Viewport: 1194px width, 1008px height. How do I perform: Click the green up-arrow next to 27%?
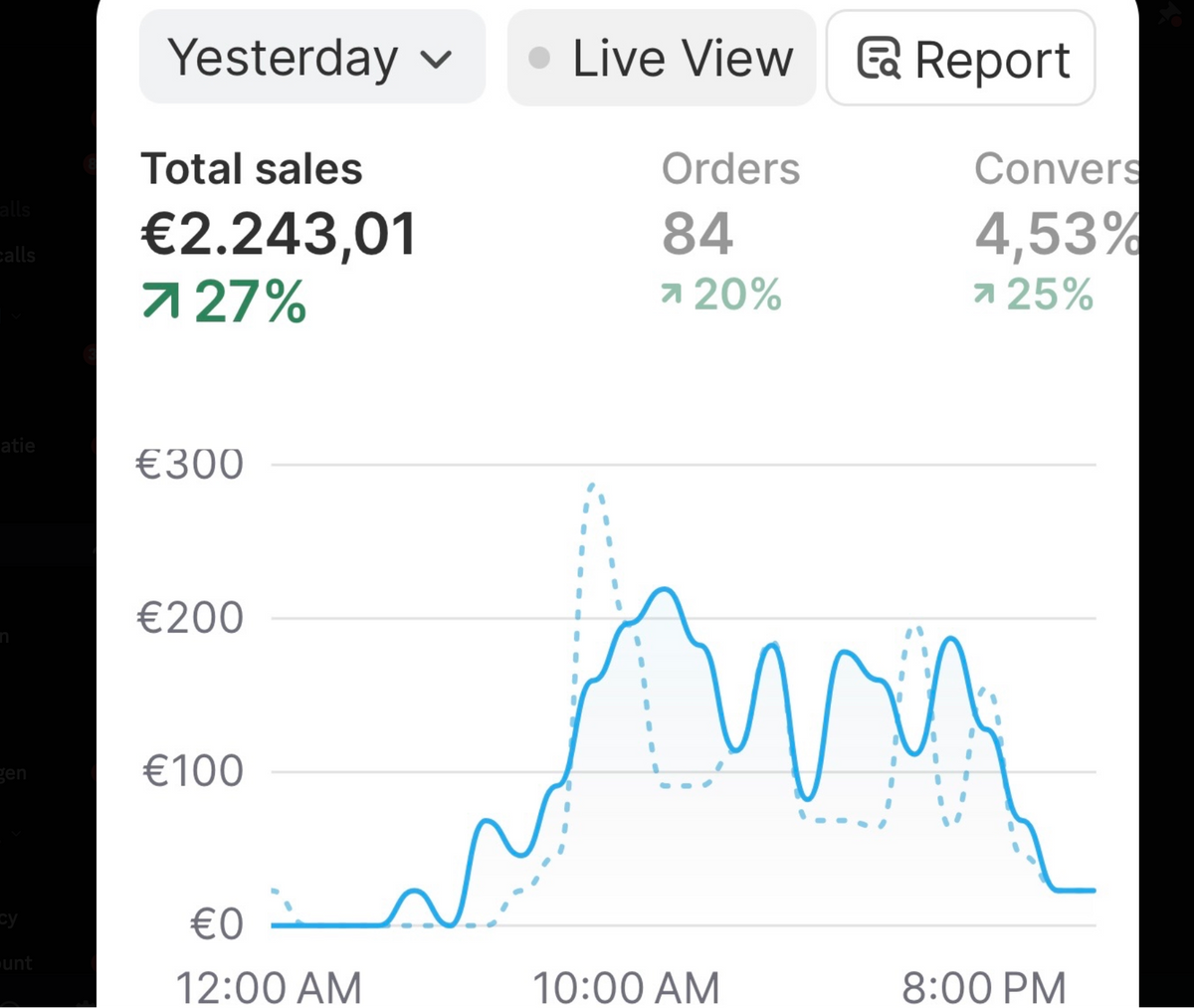tap(160, 301)
